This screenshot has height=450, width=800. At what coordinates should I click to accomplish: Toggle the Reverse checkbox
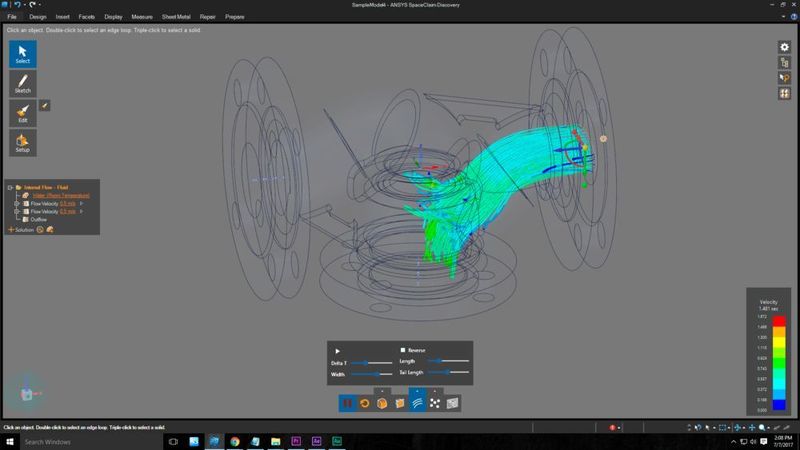[x=403, y=350]
